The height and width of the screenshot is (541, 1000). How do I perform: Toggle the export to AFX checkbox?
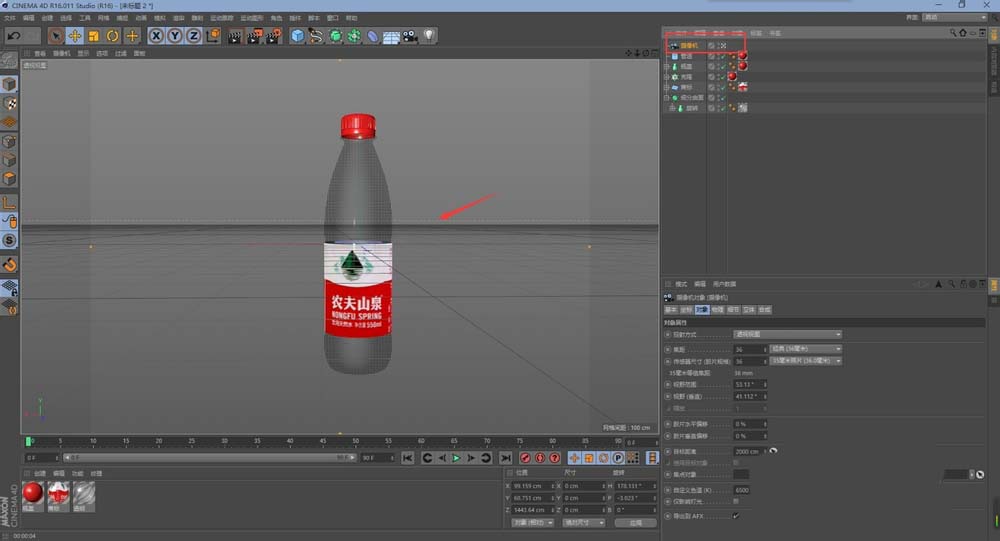tap(736, 516)
